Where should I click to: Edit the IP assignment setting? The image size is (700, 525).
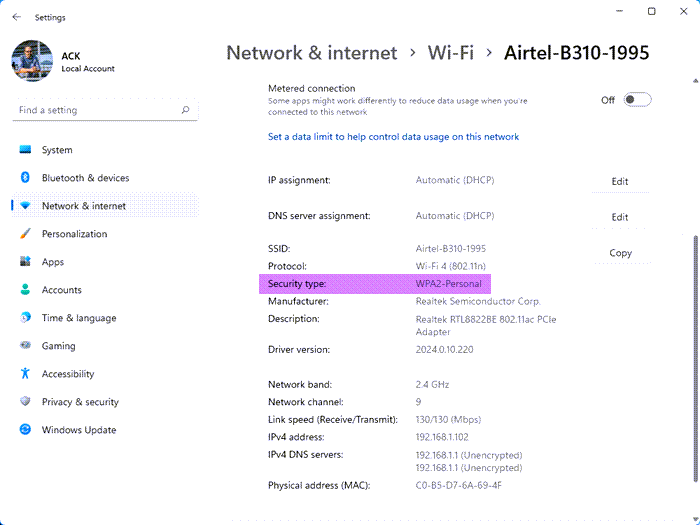point(620,181)
